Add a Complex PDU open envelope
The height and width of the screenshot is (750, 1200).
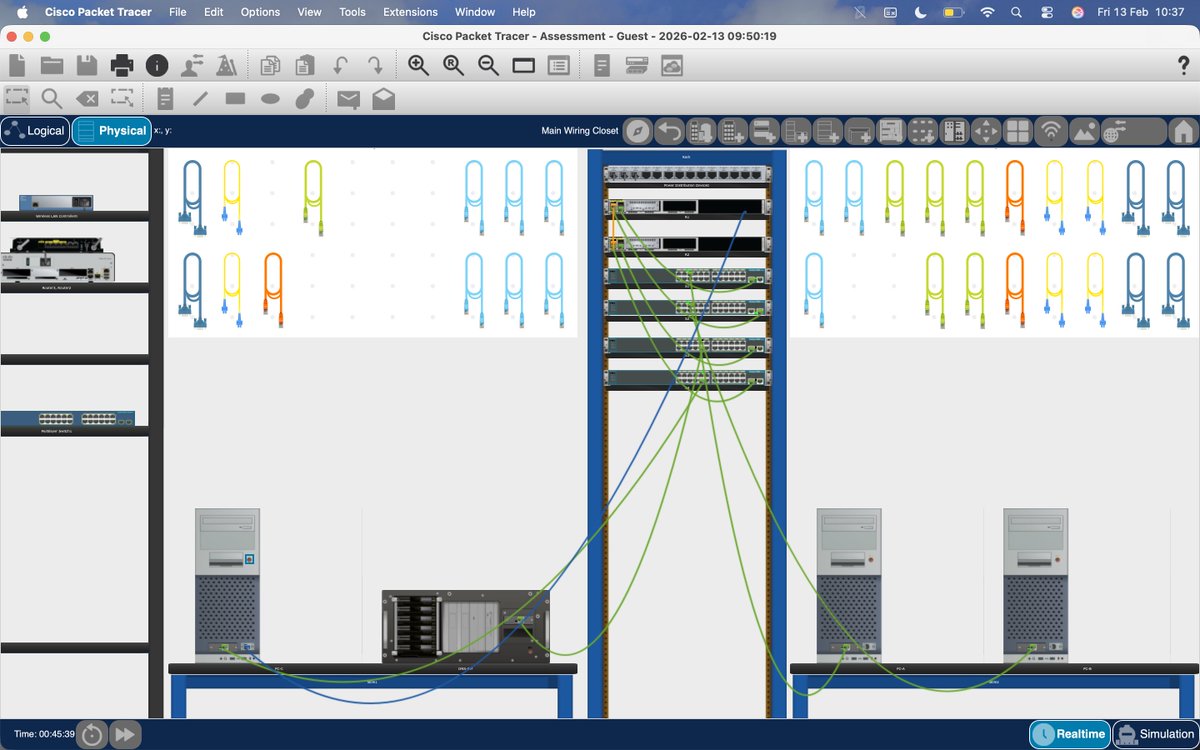(x=383, y=99)
